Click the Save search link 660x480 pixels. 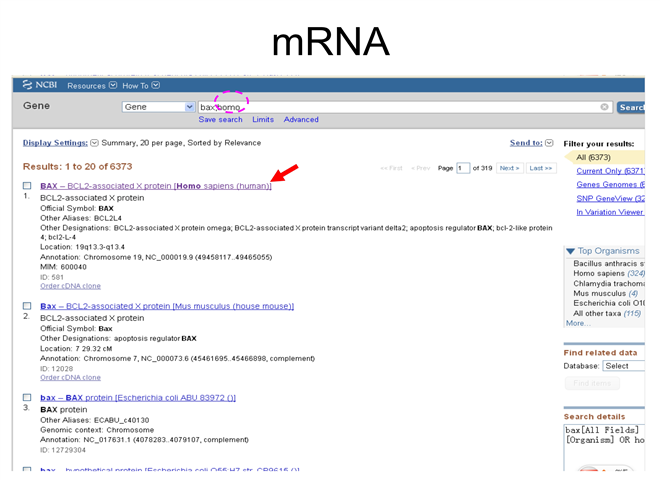pyautogui.click(x=220, y=120)
